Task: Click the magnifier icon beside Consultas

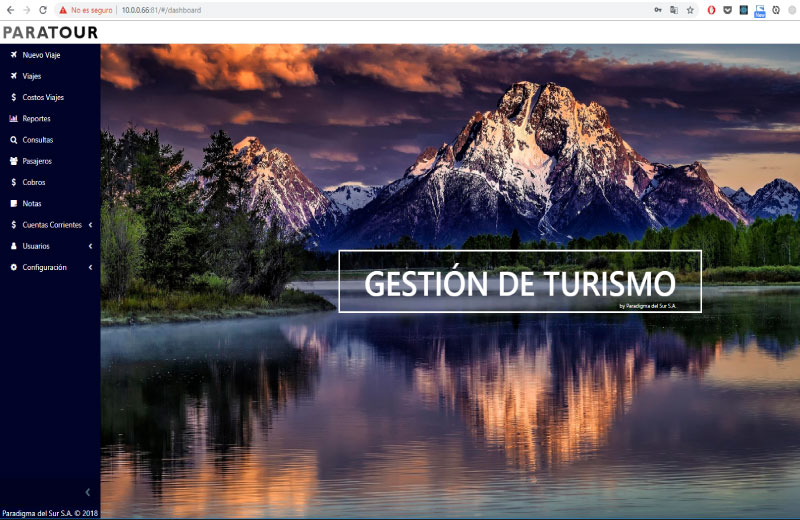Action: pos(13,140)
